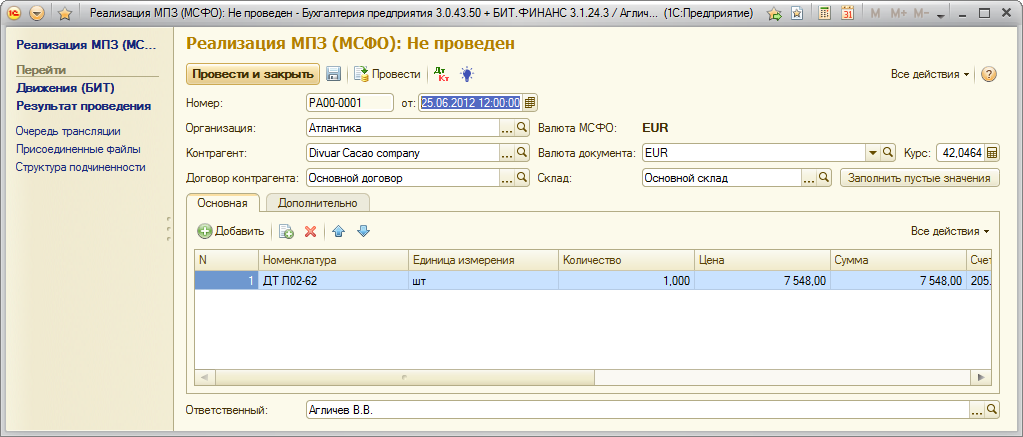Open the calendar icon in title bar
1023x437 pixels.
coord(847,14)
